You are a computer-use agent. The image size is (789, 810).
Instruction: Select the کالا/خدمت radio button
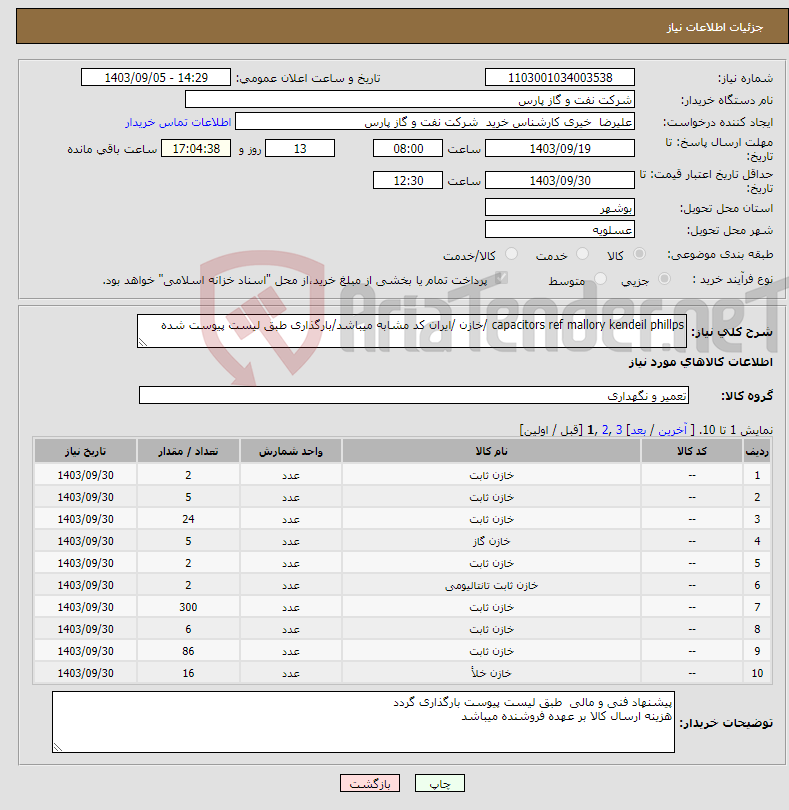(x=512, y=254)
